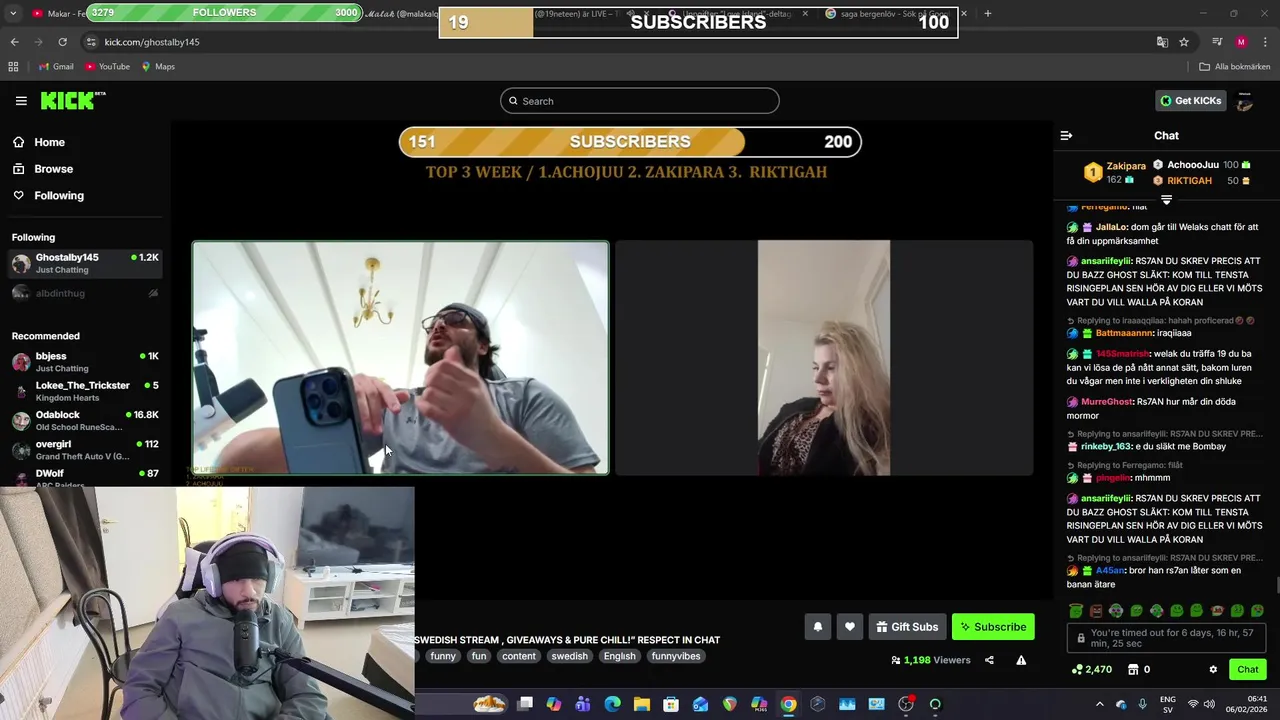Open recommended channel bbjess
This screenshot has height=720, width=1280.
[85, 362]
